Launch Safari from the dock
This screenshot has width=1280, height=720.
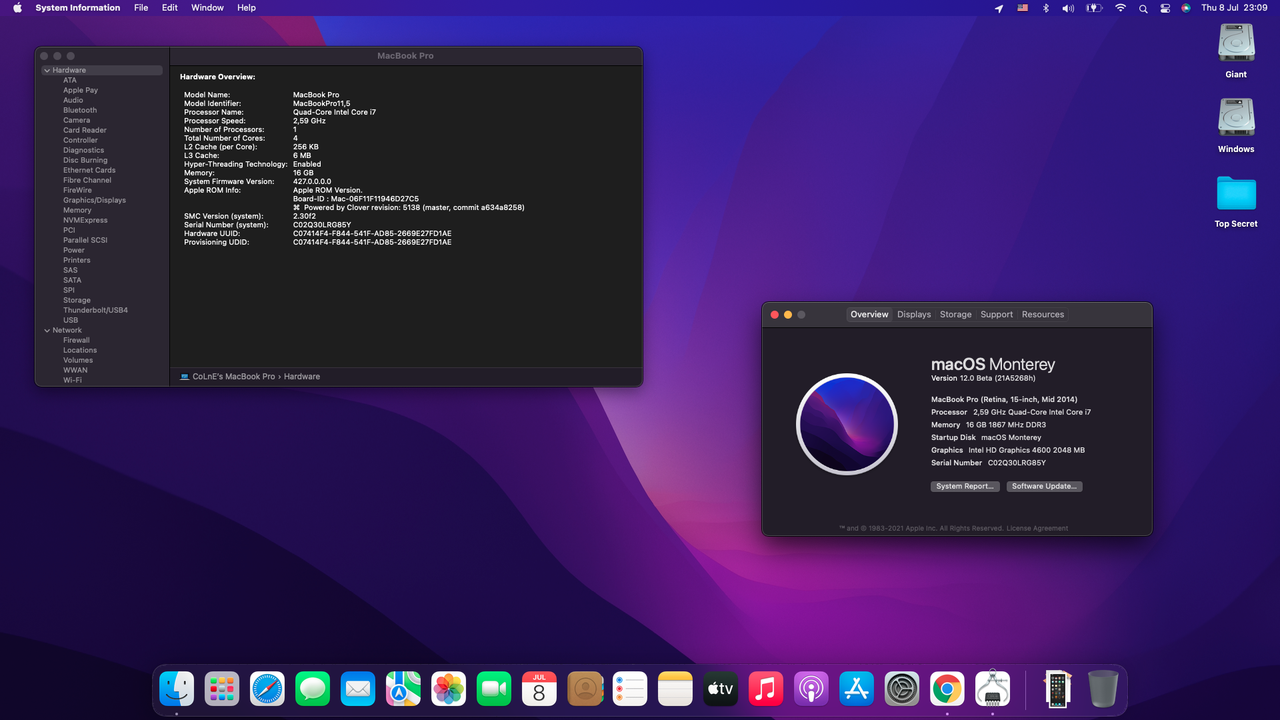(267, 688)
